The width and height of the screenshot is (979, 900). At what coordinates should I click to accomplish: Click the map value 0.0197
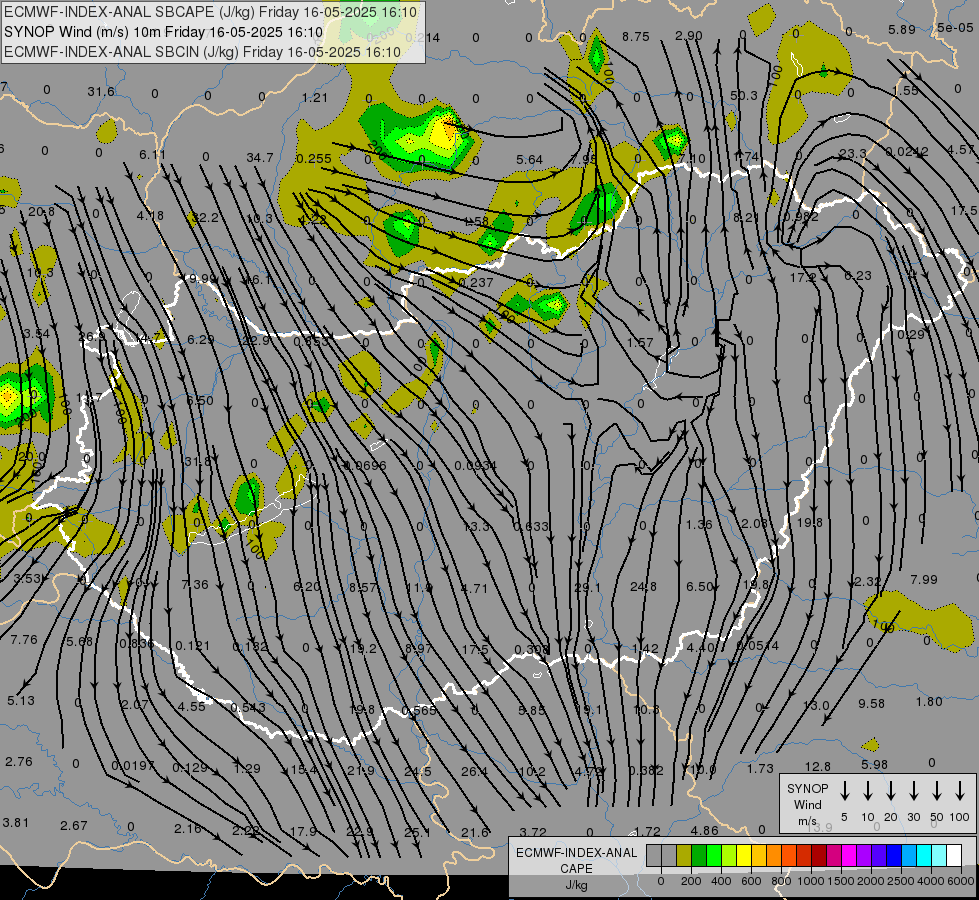tap(133, 766)
